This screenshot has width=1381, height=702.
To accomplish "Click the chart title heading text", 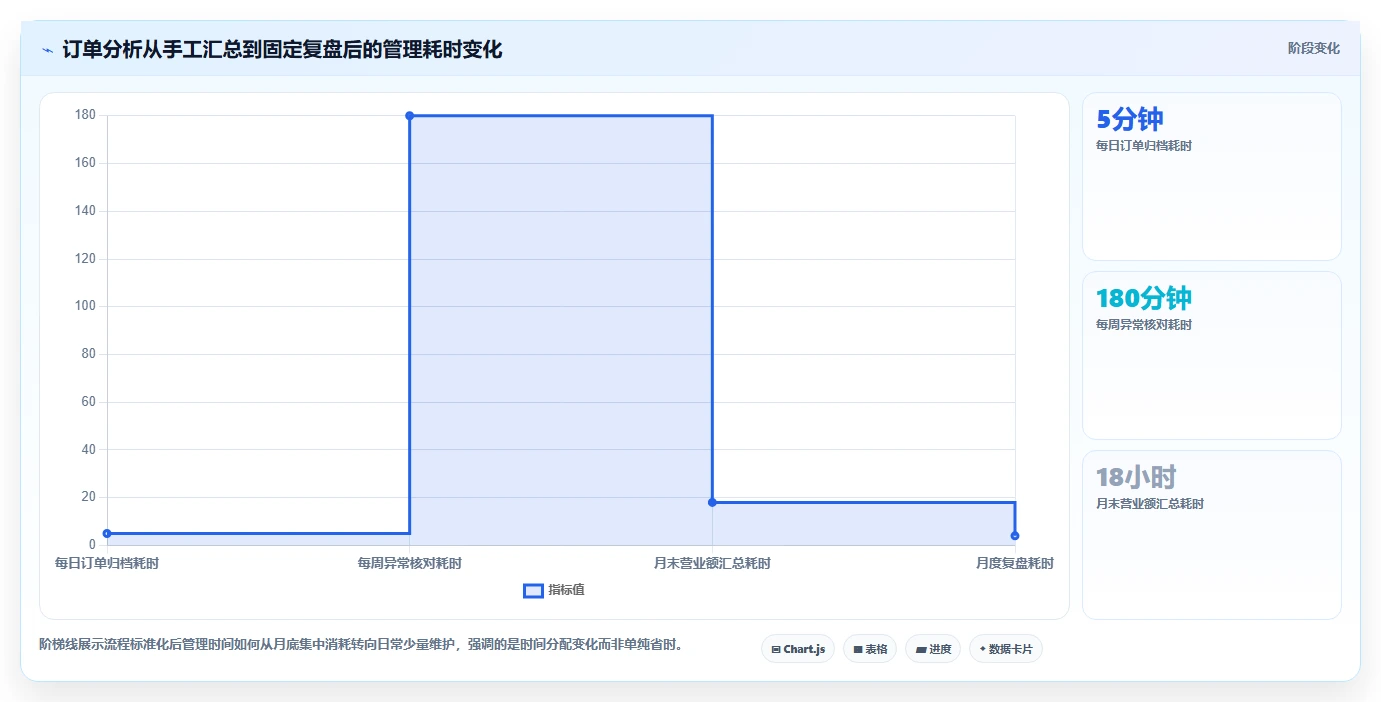I will 282,49.
